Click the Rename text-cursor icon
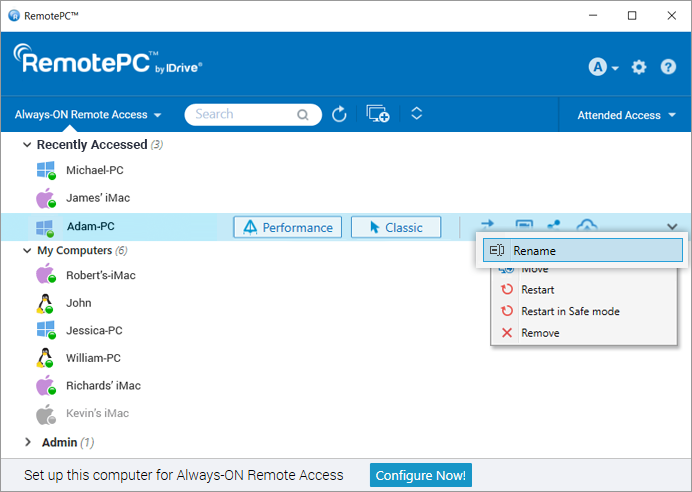The image size is (692, 492). coord(497,250)
